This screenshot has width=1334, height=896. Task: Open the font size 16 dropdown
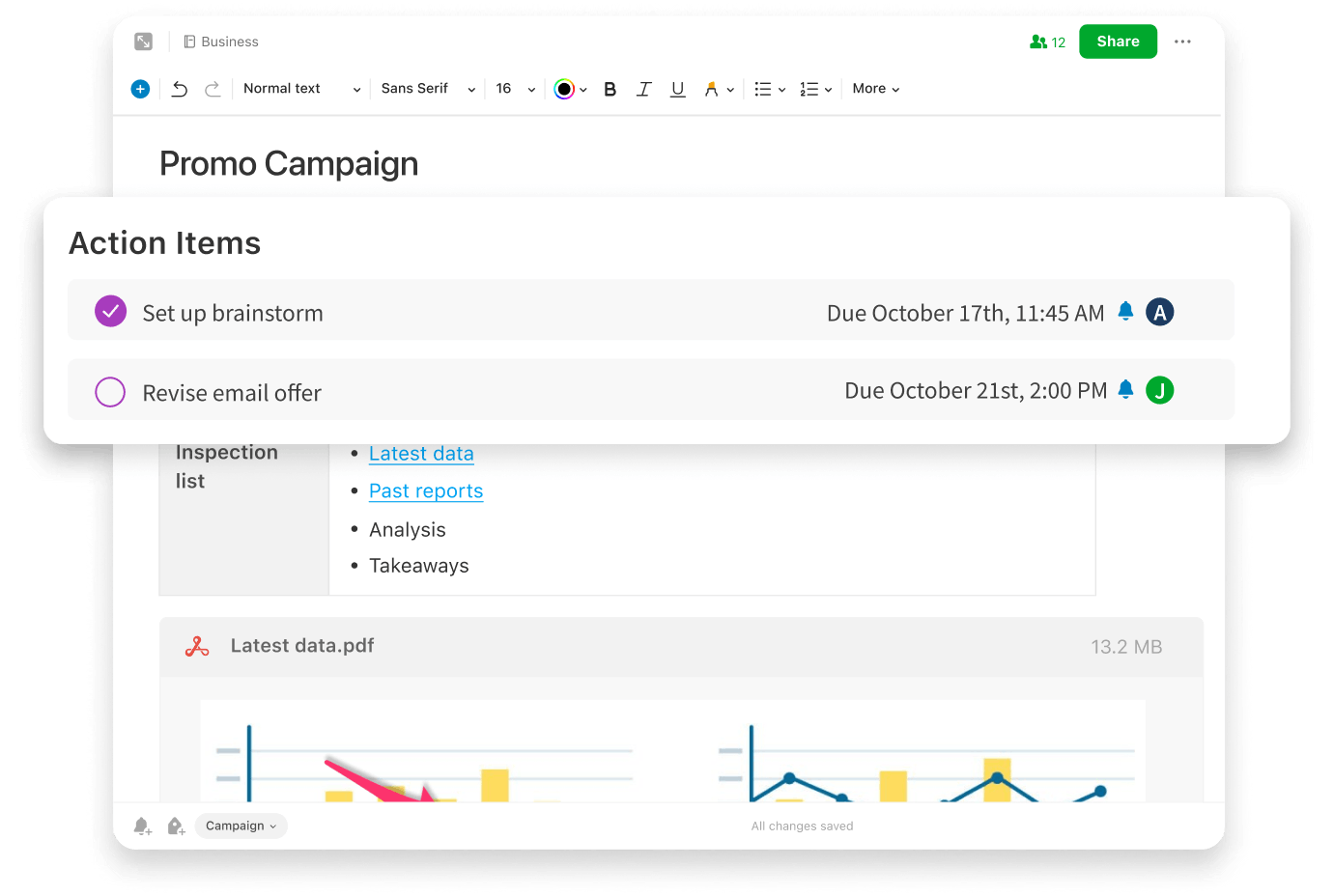pos(515,89)
